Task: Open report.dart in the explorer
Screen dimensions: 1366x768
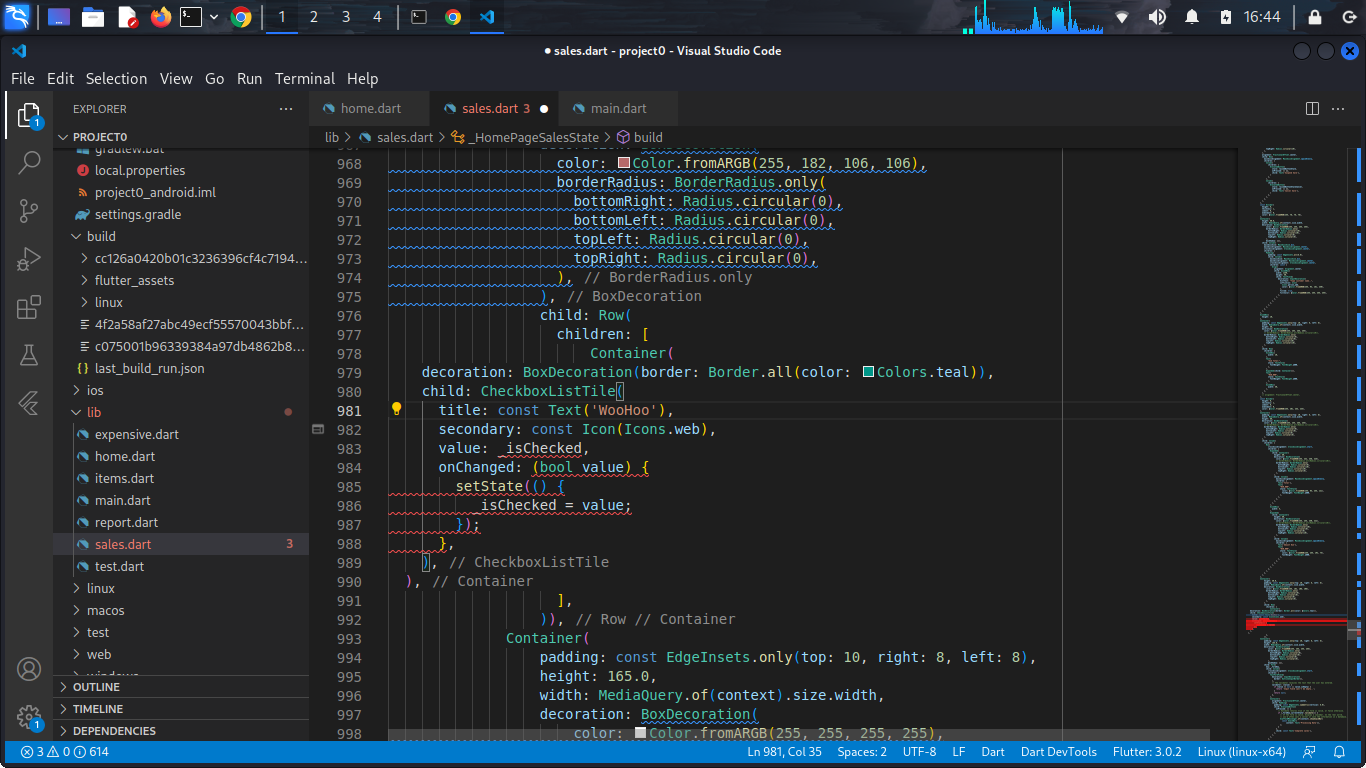Action: [x=181, y=522]
